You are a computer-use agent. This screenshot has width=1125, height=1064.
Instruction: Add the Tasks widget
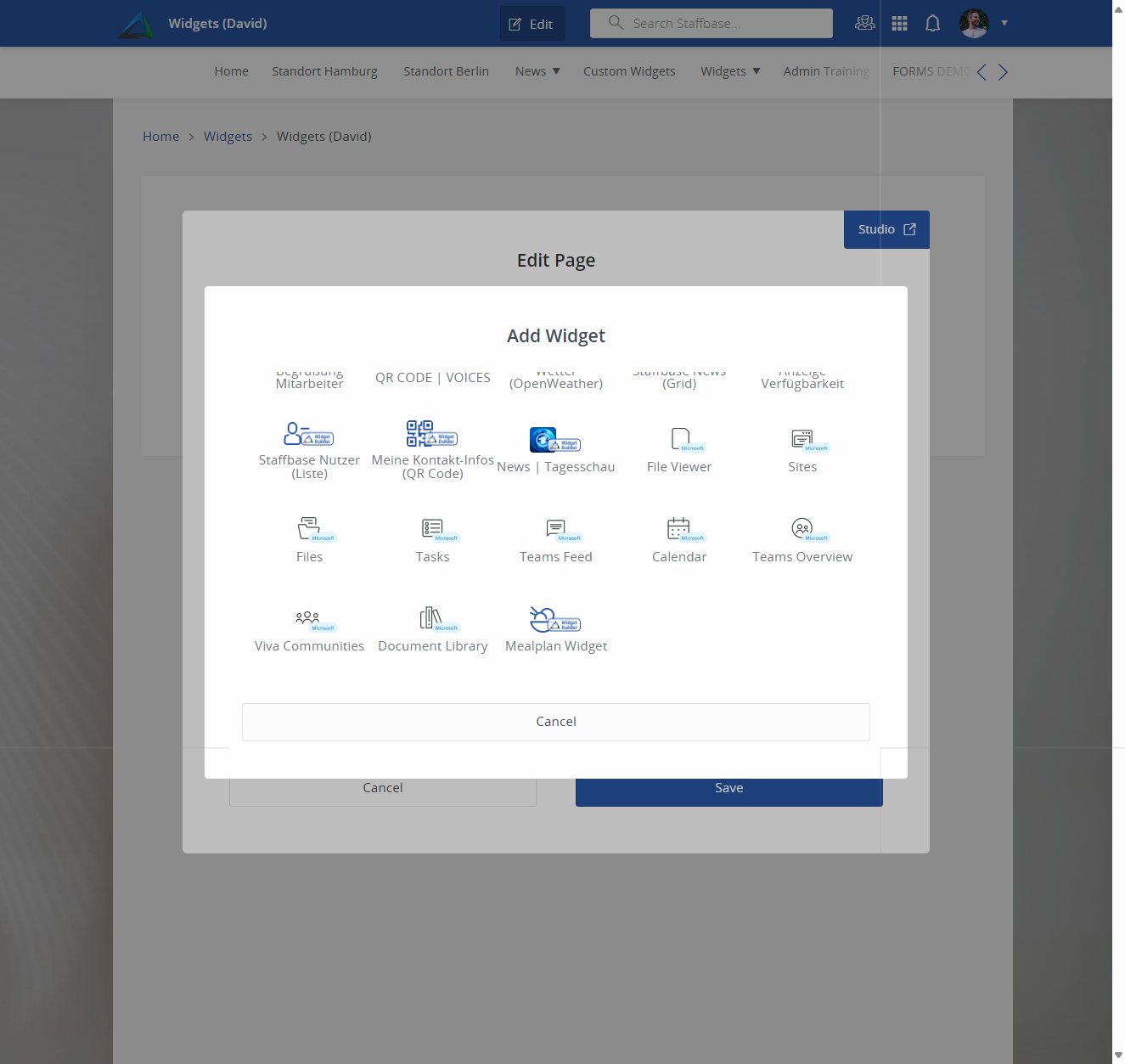[x=432, y=539]
